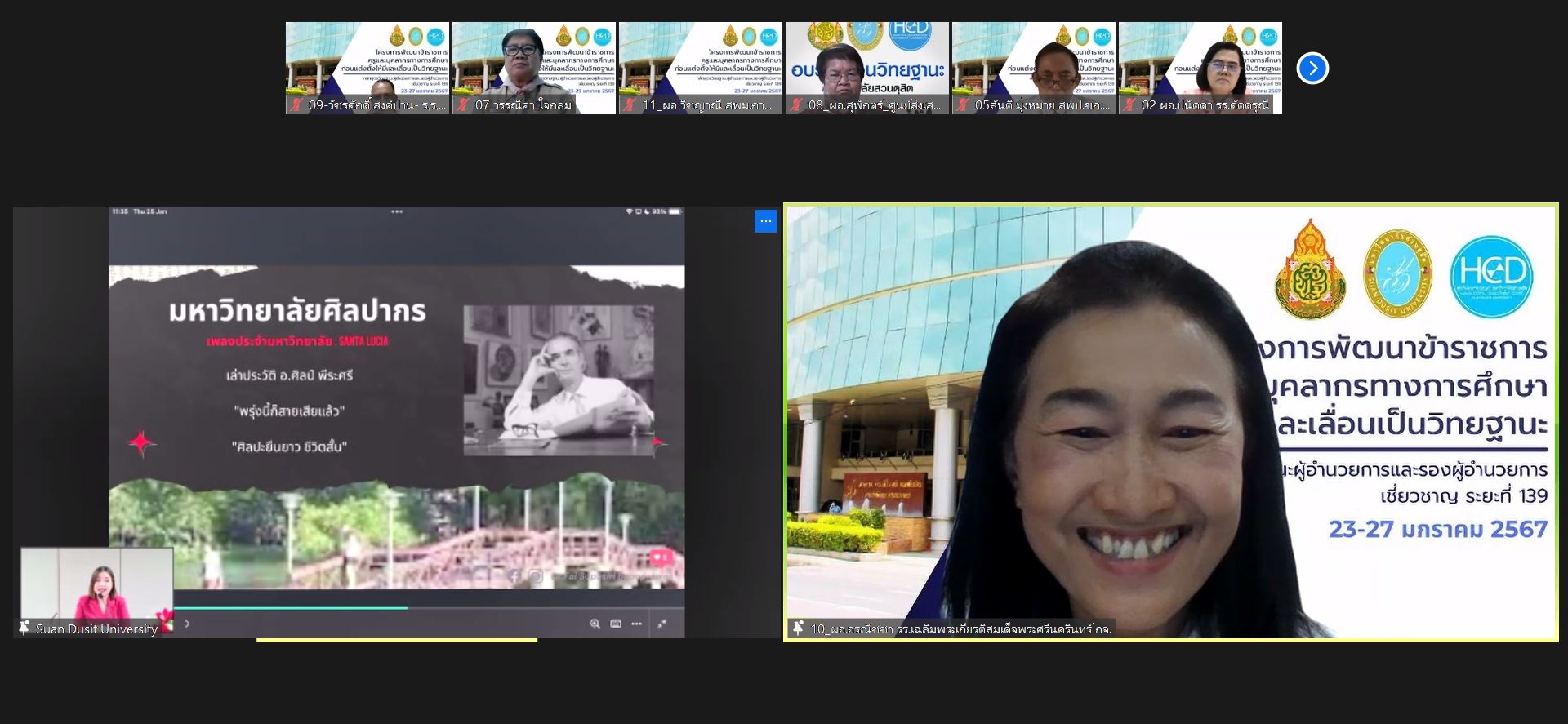Show next page of participant thumbnails
1568x724 pixels.
(1312, 69)
